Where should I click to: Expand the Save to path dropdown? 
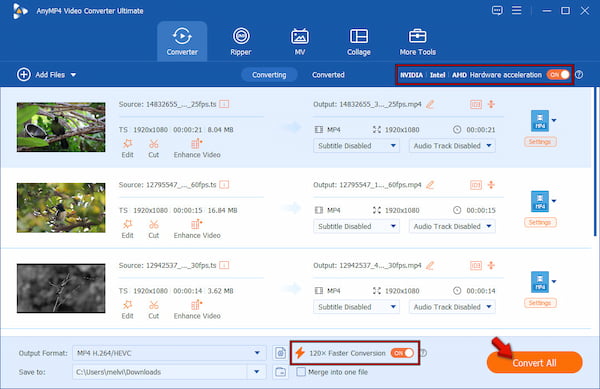[x=257, y=372]
